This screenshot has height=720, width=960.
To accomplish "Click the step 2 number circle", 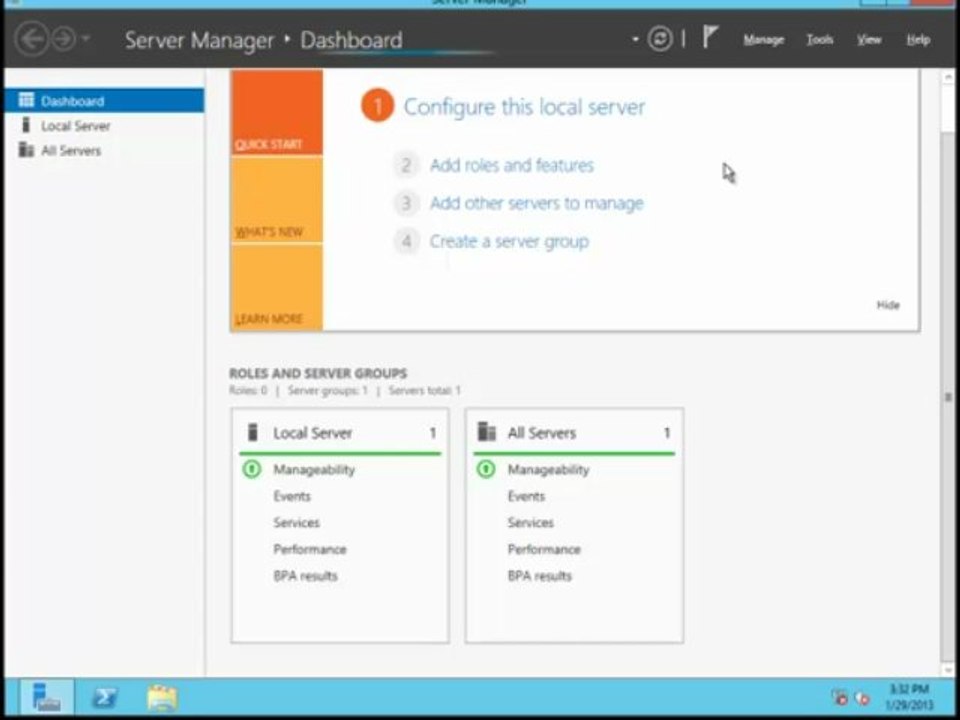I will [406, 165].
